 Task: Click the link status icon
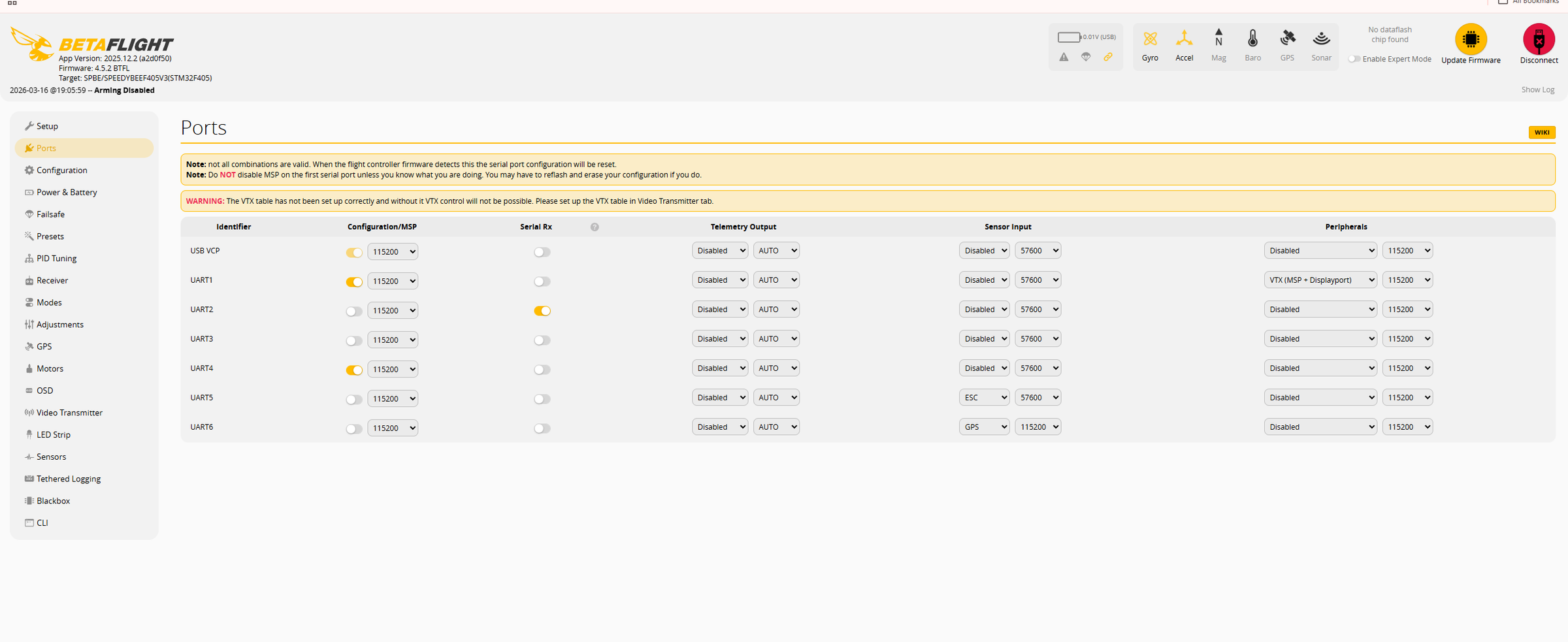tap(1108, 57)
